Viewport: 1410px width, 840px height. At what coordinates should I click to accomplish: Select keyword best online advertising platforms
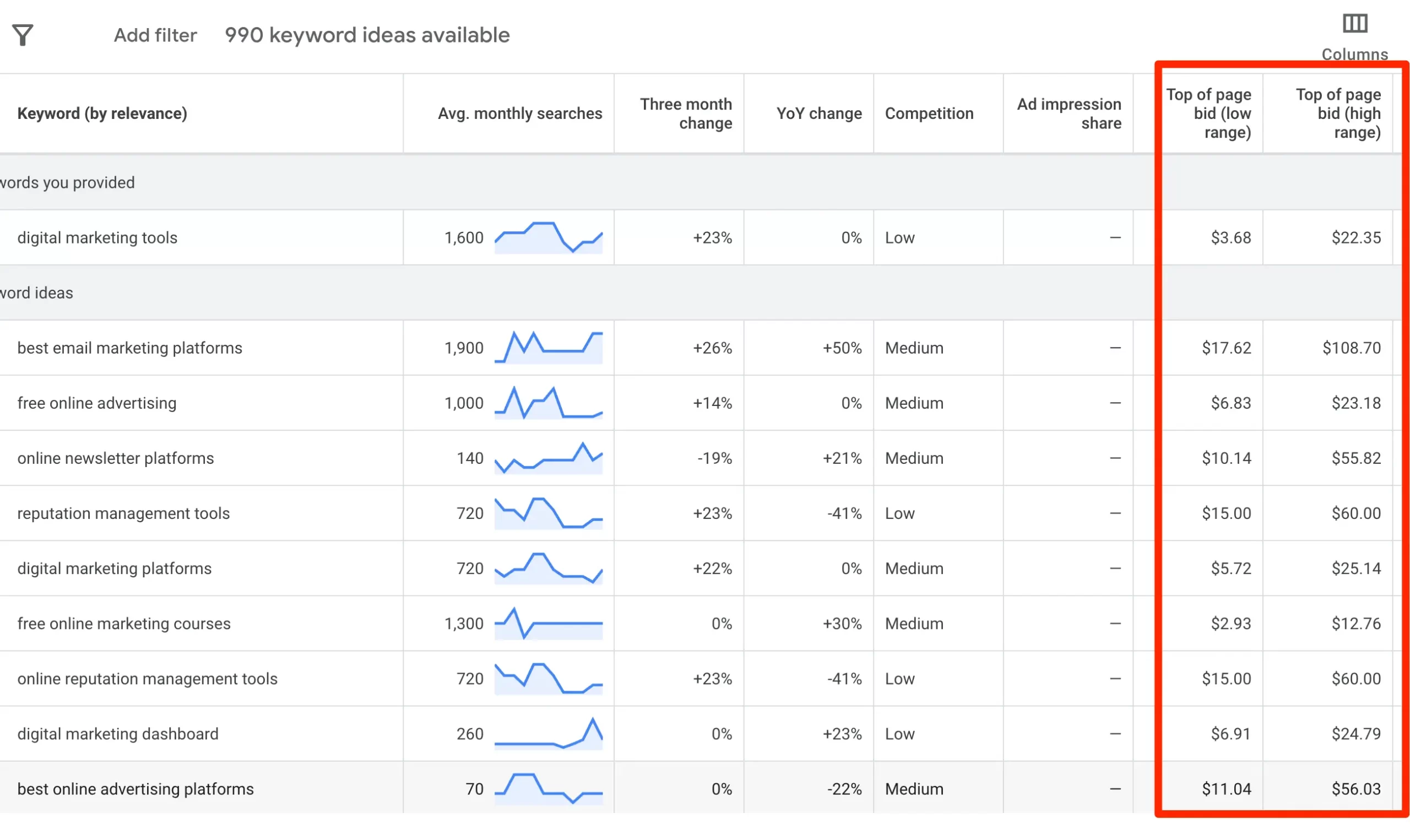135,789
